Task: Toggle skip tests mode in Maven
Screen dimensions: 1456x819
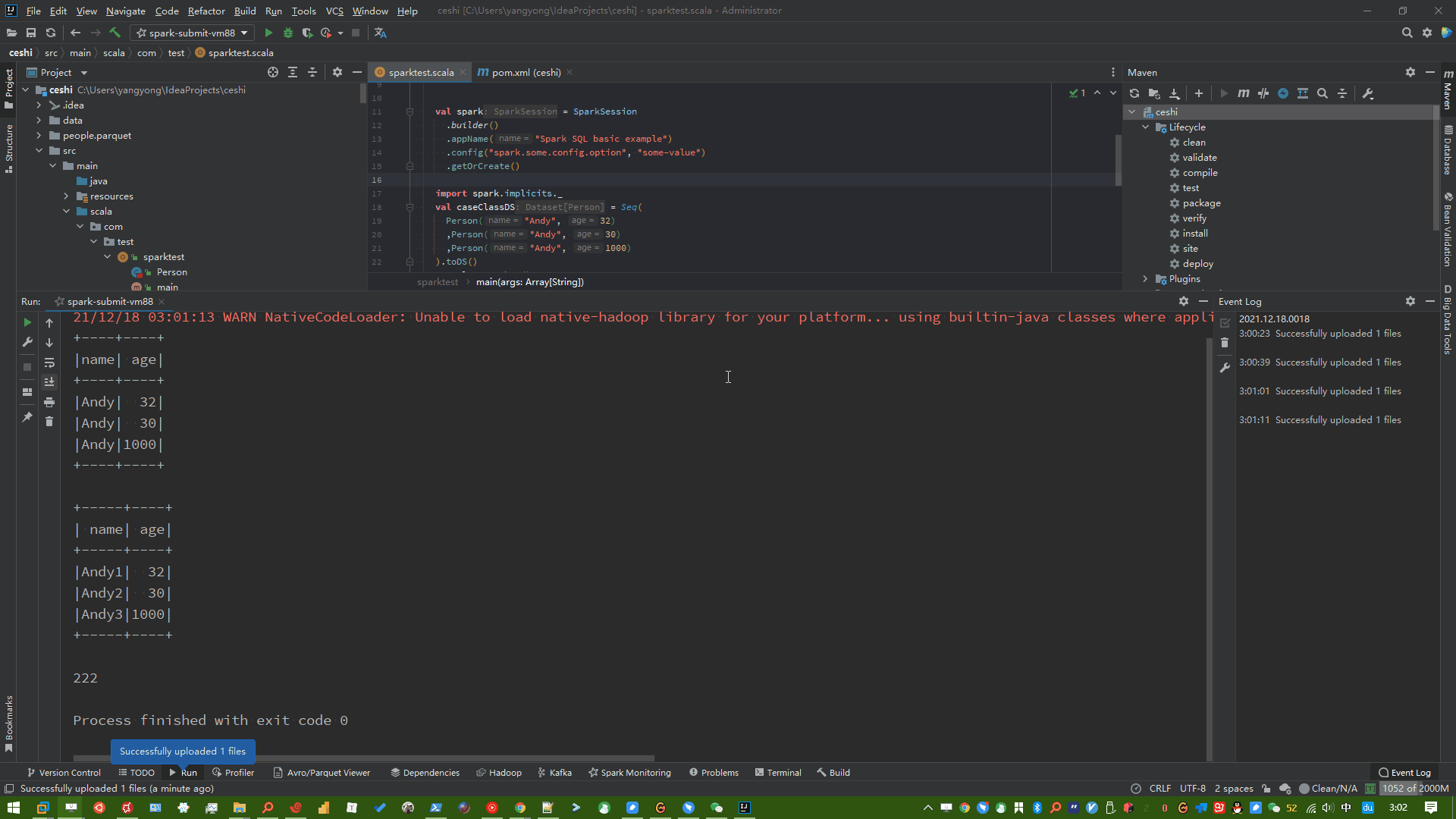Action: [x=1283, y=93]
